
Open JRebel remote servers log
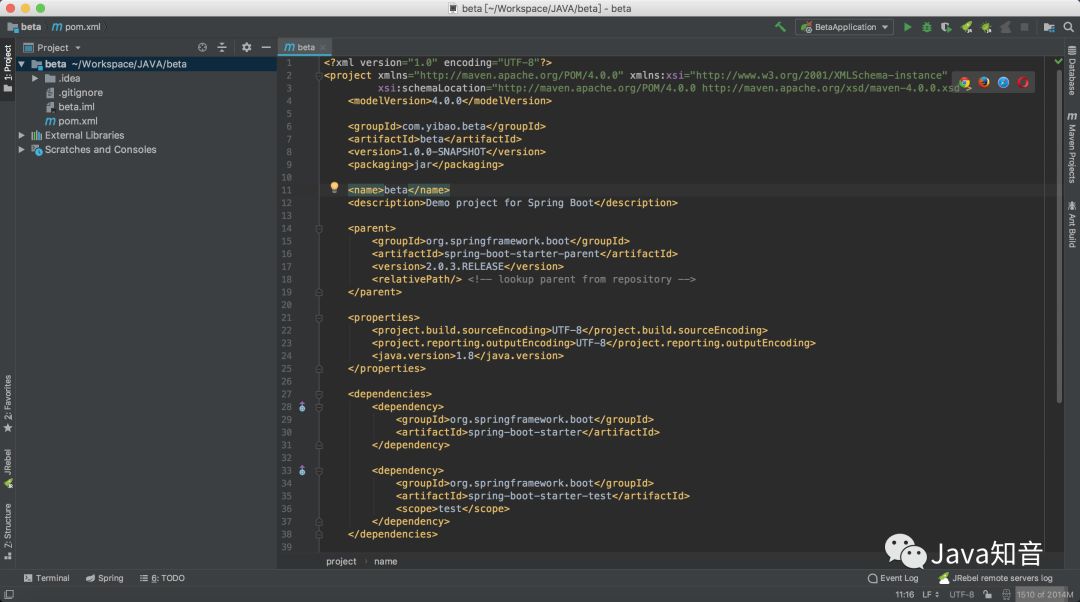995,578
